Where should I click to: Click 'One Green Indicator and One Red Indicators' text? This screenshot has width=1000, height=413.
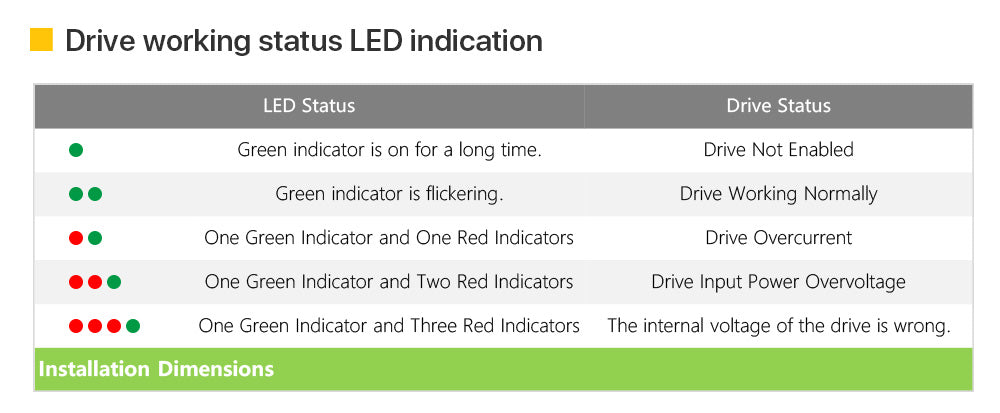pyautogui.click(x=389, y=238)
